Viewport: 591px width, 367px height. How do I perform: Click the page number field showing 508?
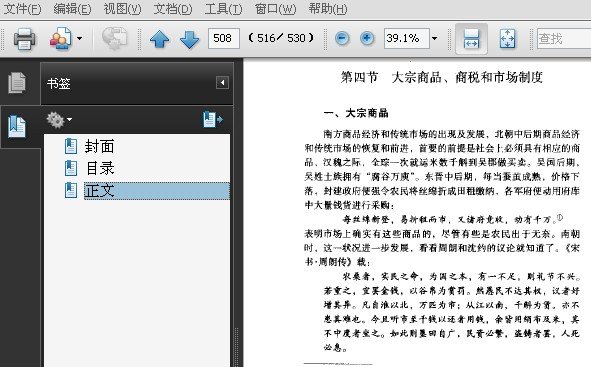224,38
